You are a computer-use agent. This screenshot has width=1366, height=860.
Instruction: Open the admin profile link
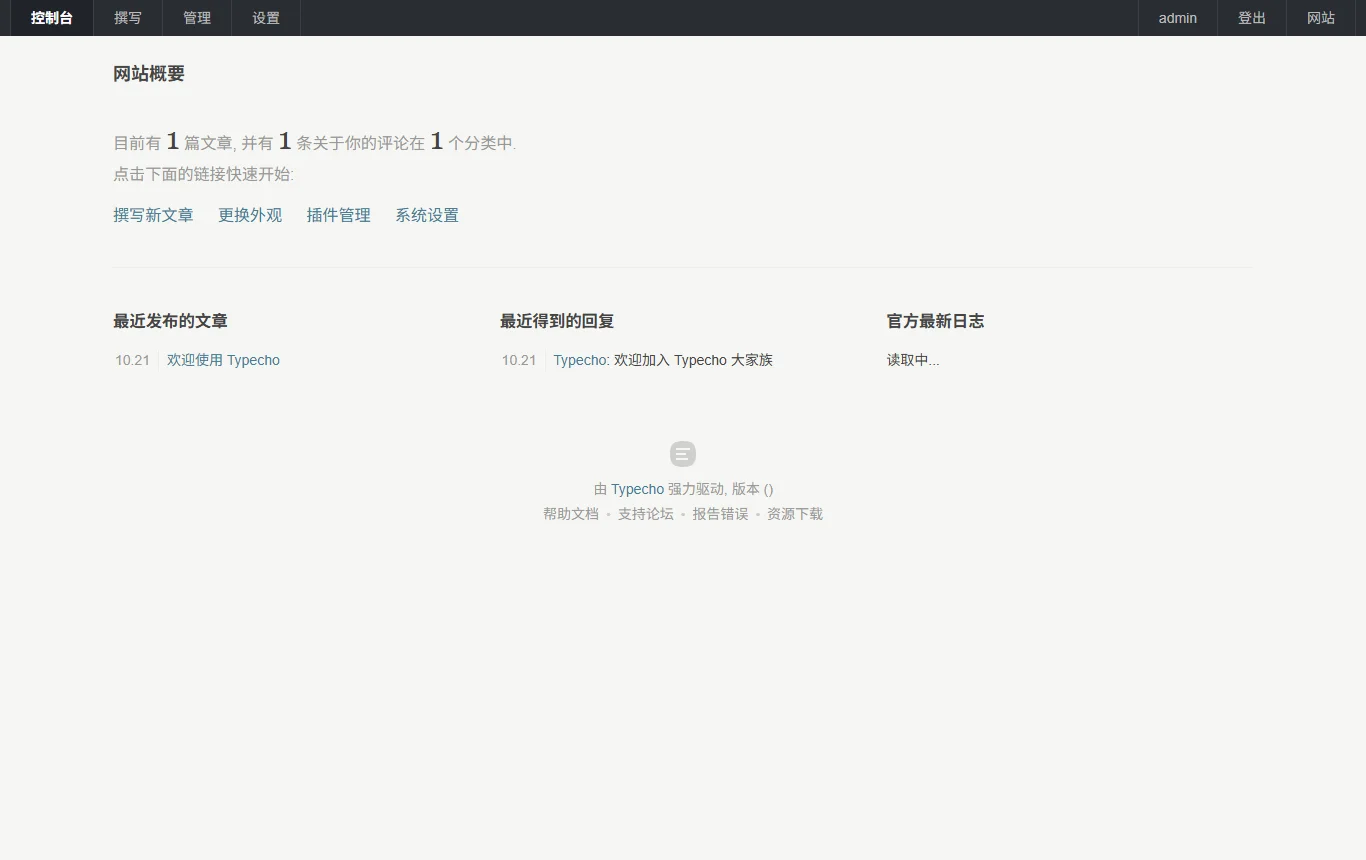coord(1178,18)
